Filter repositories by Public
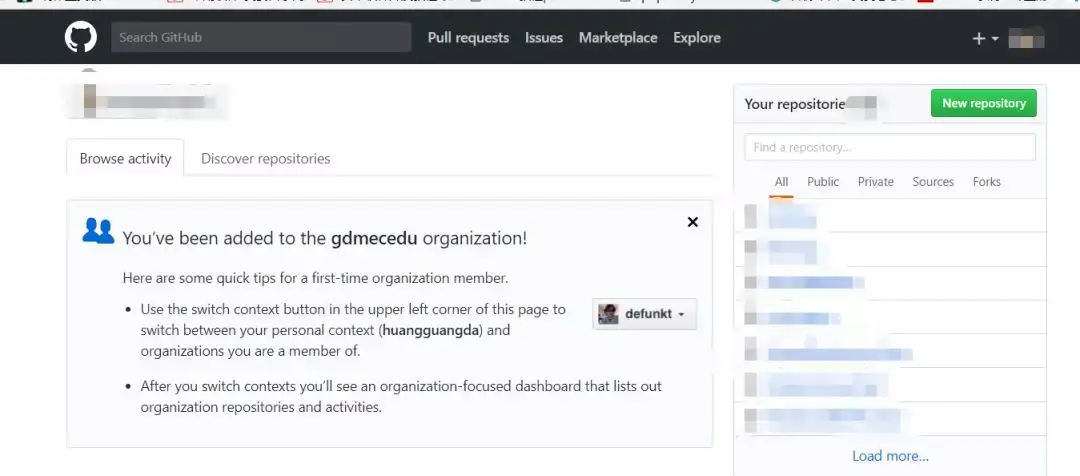Image resolution: width=1080 pixels, height=476 pixels. [823, 181]
